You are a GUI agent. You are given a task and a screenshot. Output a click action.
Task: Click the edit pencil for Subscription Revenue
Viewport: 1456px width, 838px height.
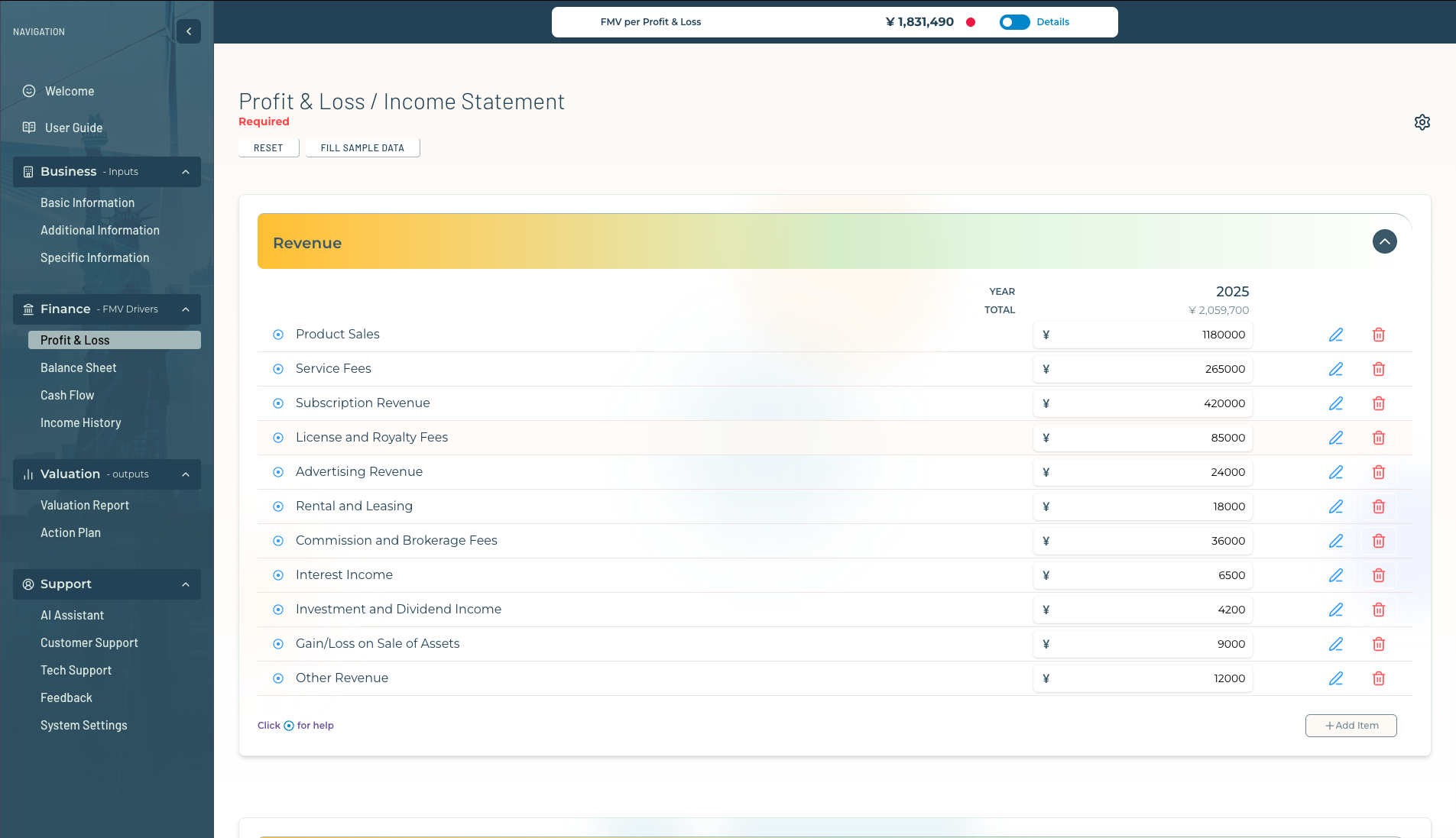point(1335,403)
